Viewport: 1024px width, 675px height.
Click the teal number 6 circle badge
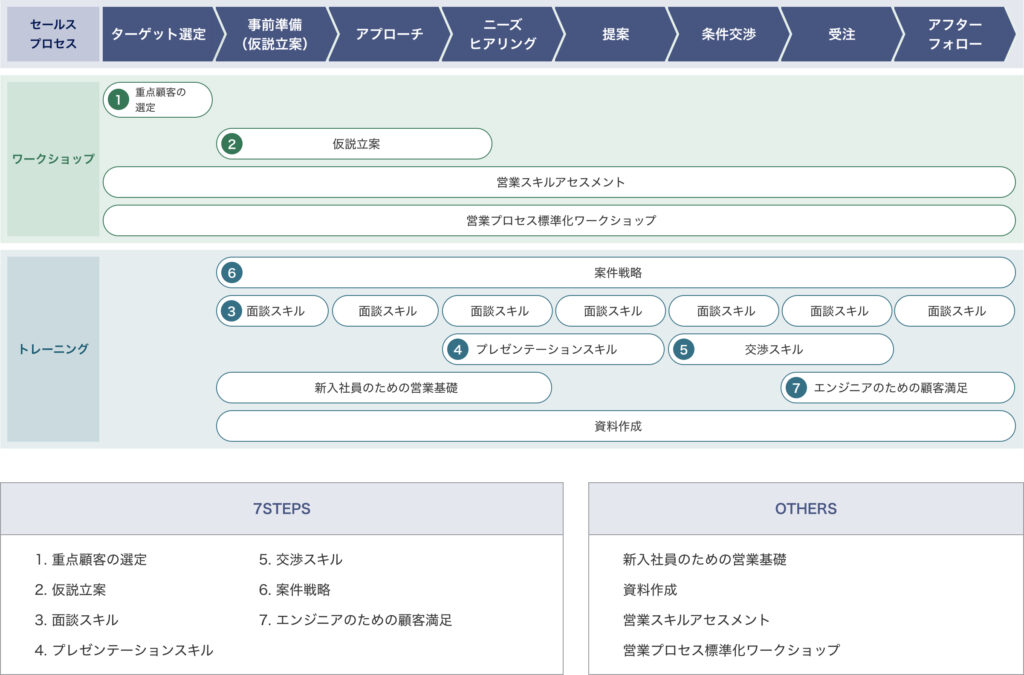pyautogui.click(x=231, y=273)
